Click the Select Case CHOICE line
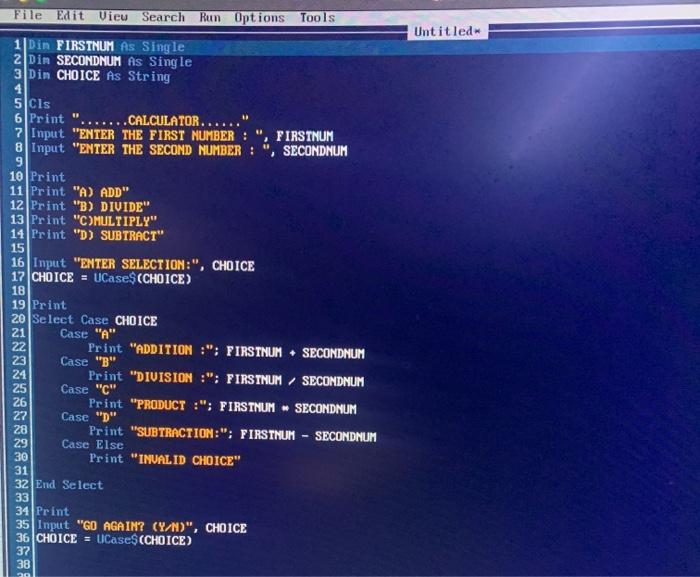Screen dimensions: 700x577 (x=94, y=320)
